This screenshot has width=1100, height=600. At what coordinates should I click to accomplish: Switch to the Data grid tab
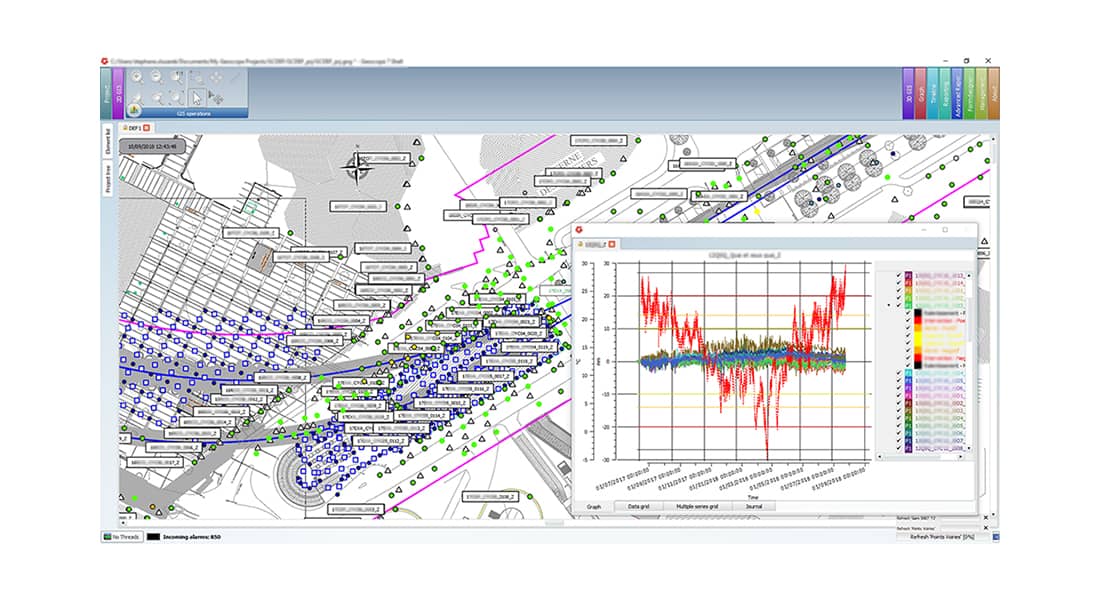[638, 506]
